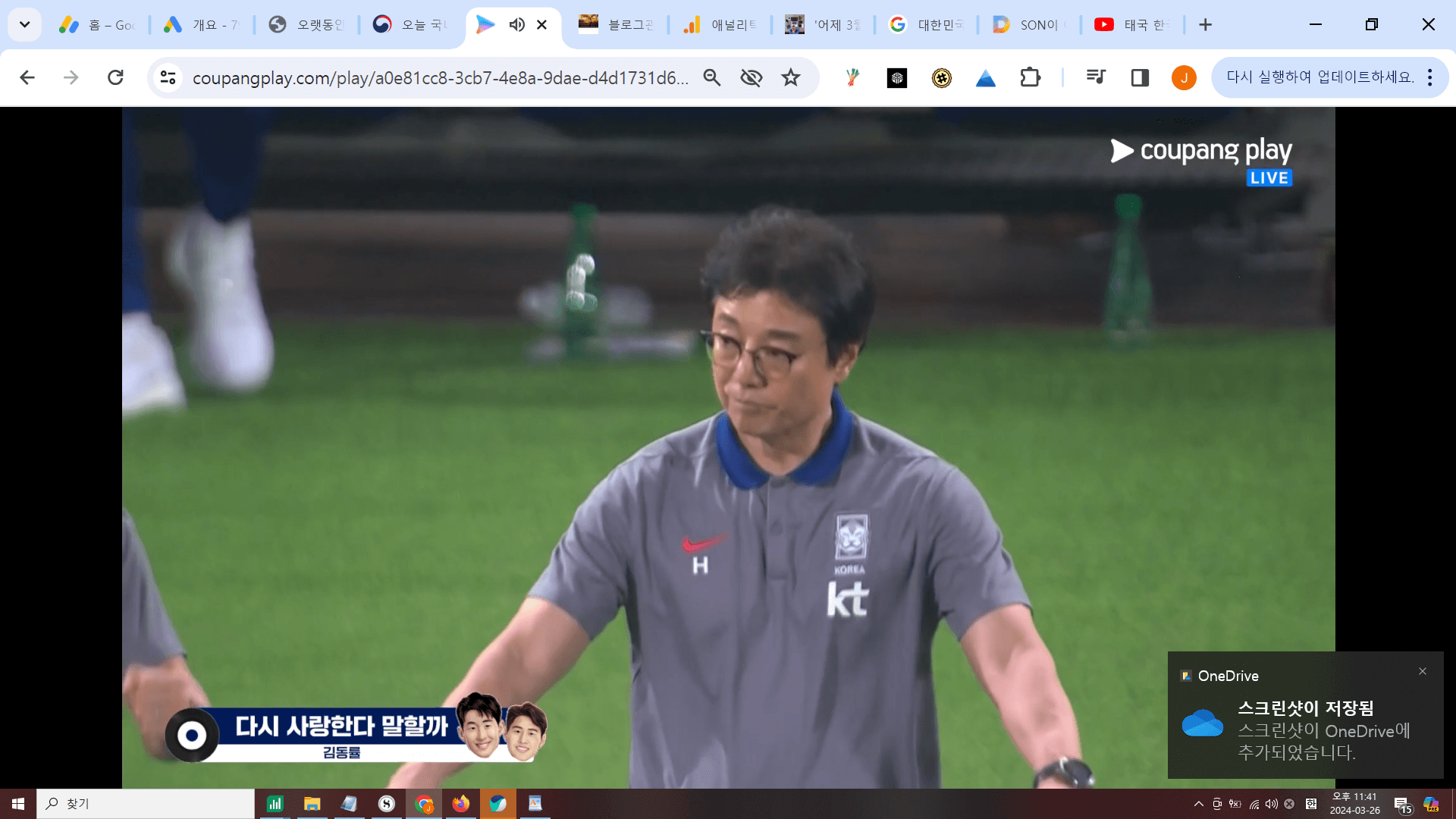Screen dimensions: 1456x819
Task: Reload the Coupang Play page
Action: (115, 77)
